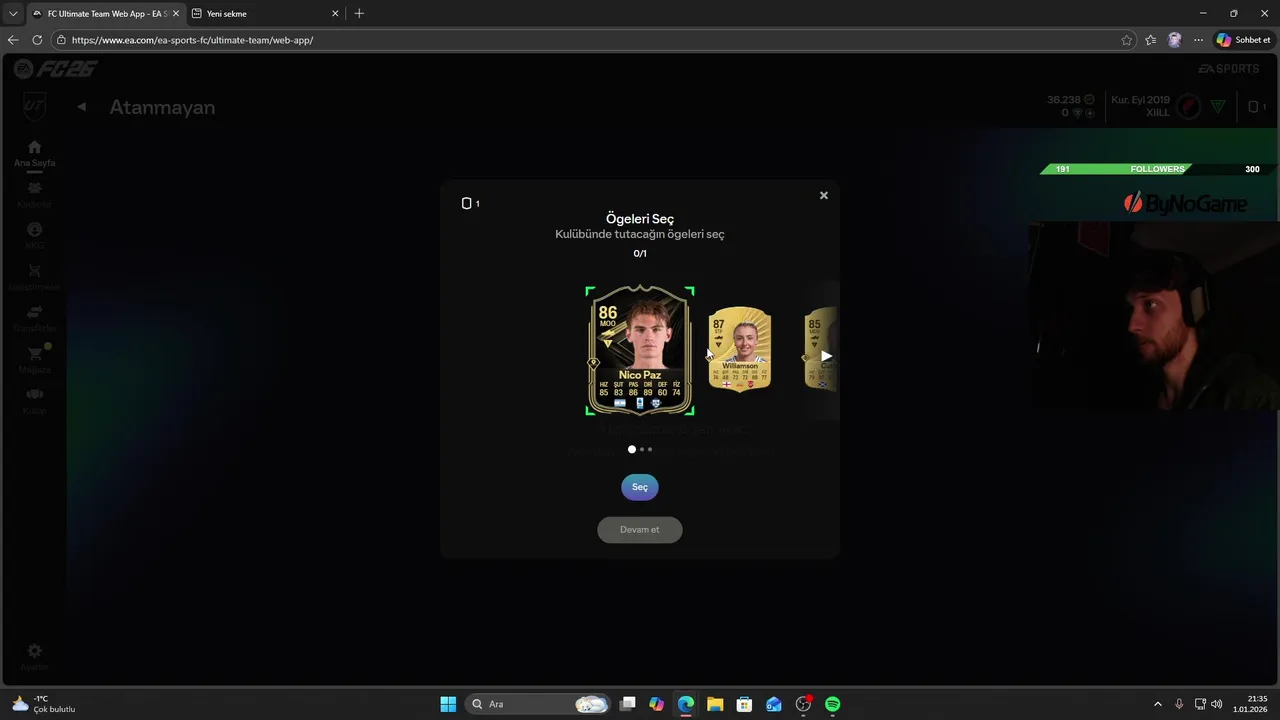Add page to favorites with star icon
Viewport: 1280px width, 720px height.
pyautogui.click(x=1127, y=40)
